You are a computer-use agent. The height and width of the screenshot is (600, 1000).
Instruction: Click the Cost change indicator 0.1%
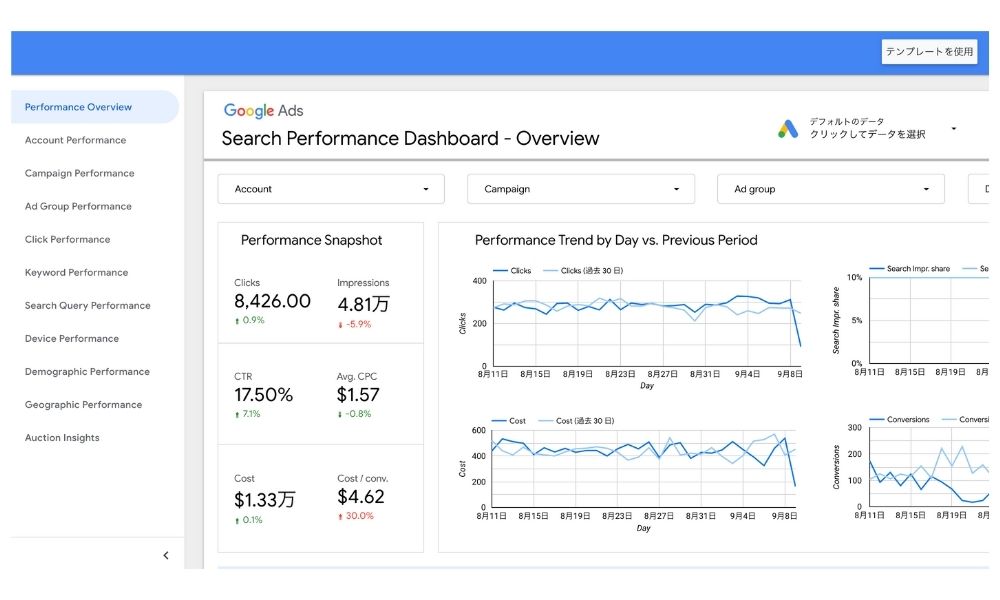pyautogui.click(x=249, y=520)
